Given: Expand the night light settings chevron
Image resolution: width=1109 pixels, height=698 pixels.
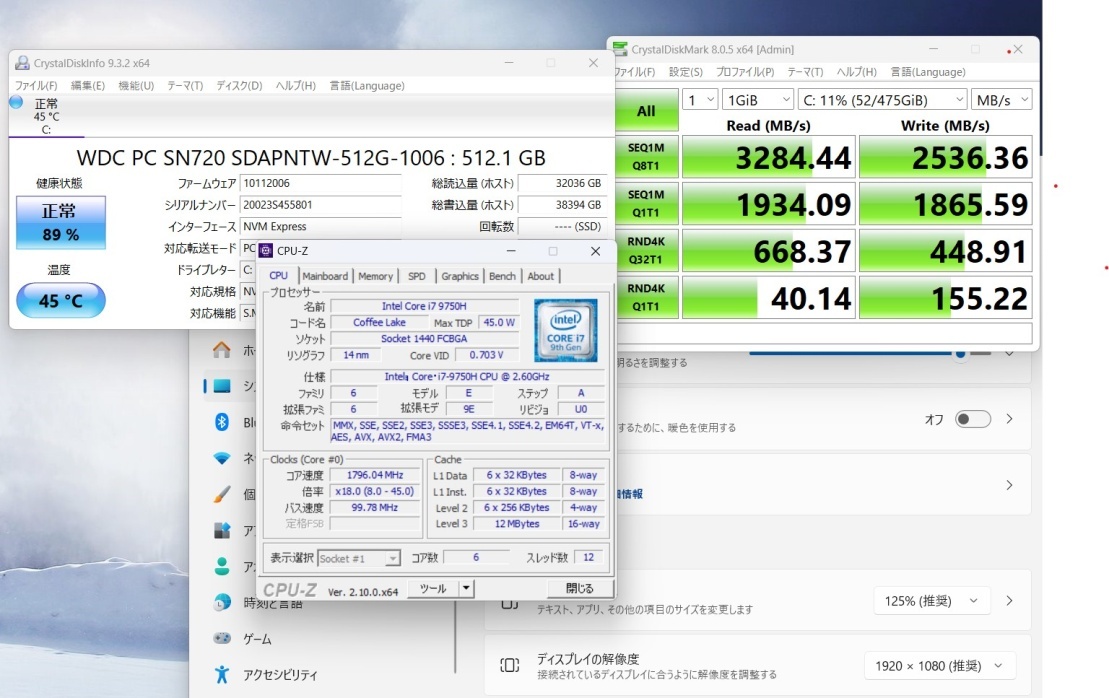Looking at the screenshot, I should pyautogui.click(x=1009, y=419).
